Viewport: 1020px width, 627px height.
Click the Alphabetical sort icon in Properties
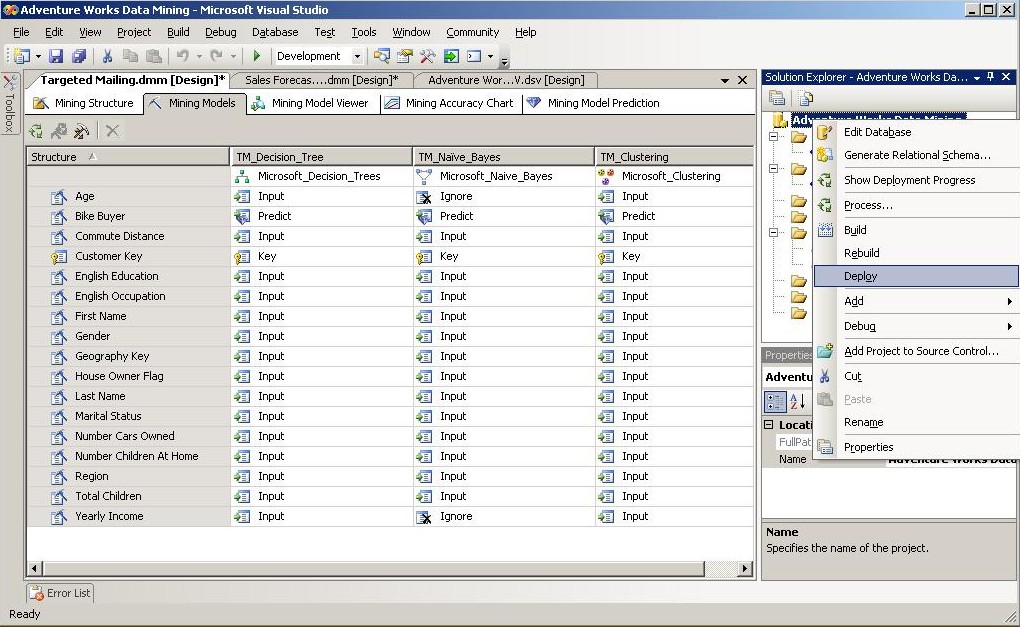(798, 401)
